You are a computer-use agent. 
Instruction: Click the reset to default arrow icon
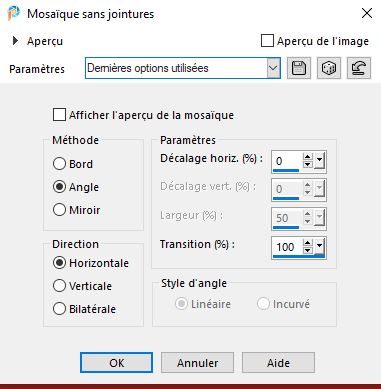359,68
